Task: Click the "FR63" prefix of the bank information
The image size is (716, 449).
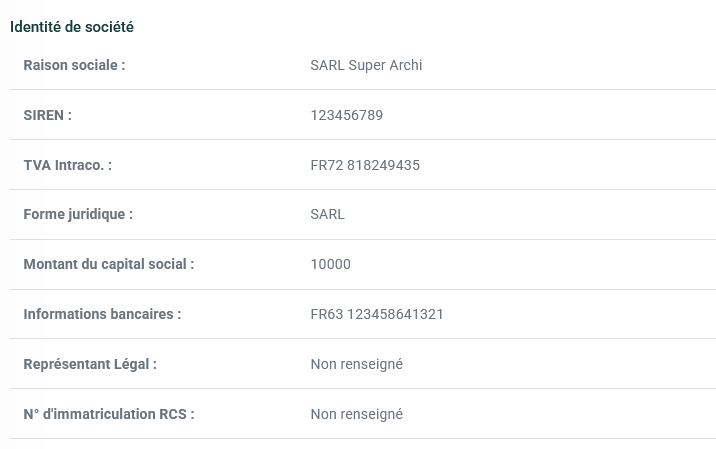Action: click(326, 314)
